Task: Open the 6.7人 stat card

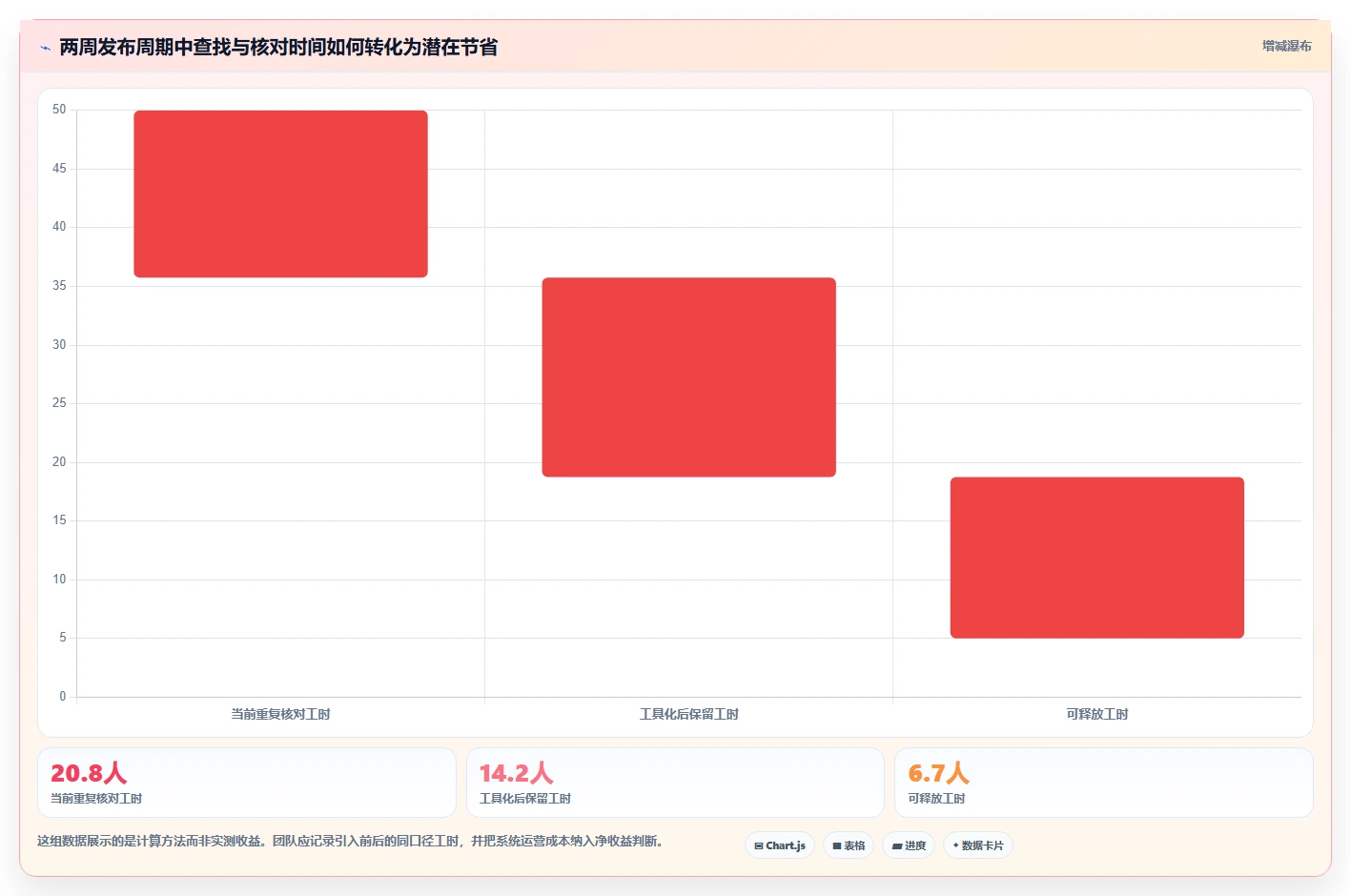Action: (x=1104, y=783)
